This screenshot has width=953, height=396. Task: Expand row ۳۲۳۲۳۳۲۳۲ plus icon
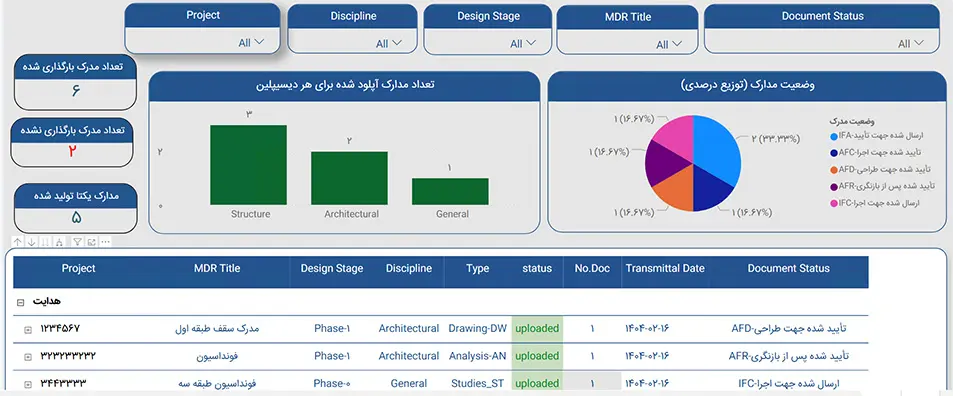pos(27,357)
